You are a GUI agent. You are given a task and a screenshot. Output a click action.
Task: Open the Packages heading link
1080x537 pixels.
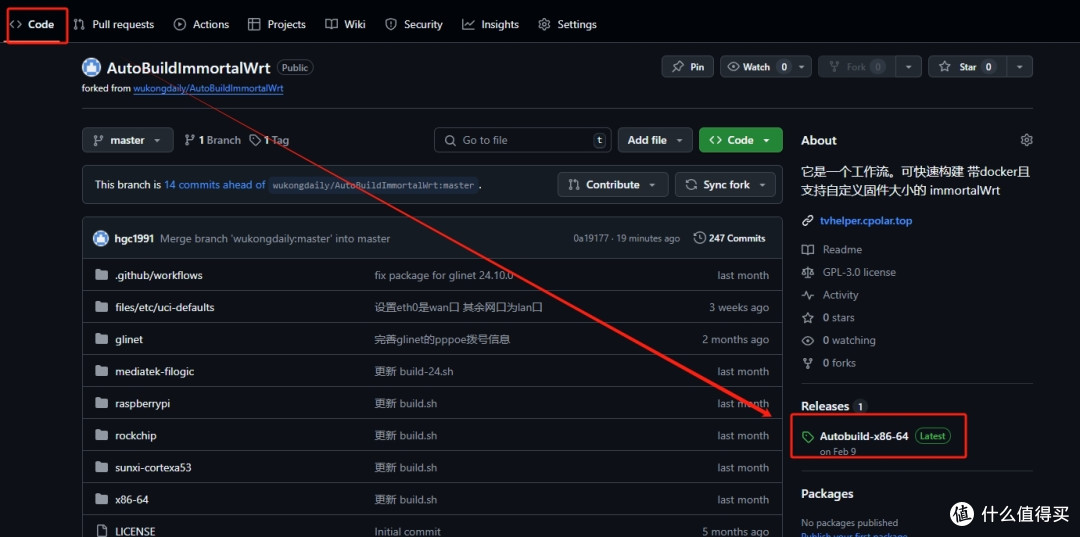pyautogui.click(x=827, y=494)
